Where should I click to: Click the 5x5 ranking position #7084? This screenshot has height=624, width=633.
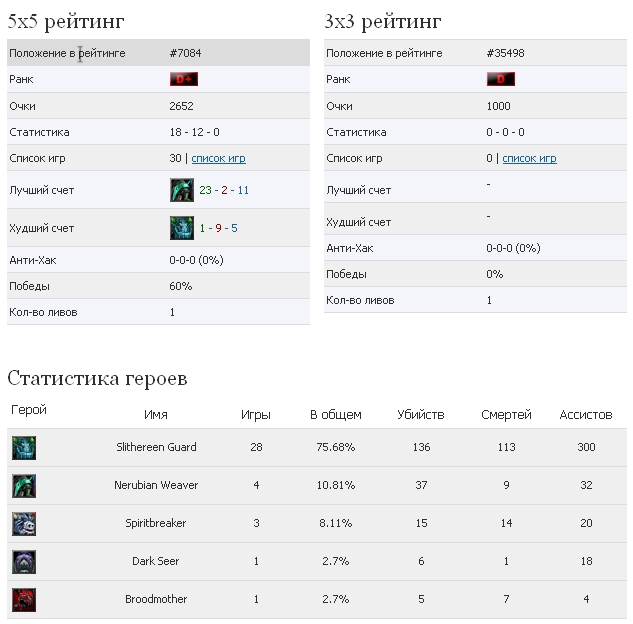[x=187, y=53]
